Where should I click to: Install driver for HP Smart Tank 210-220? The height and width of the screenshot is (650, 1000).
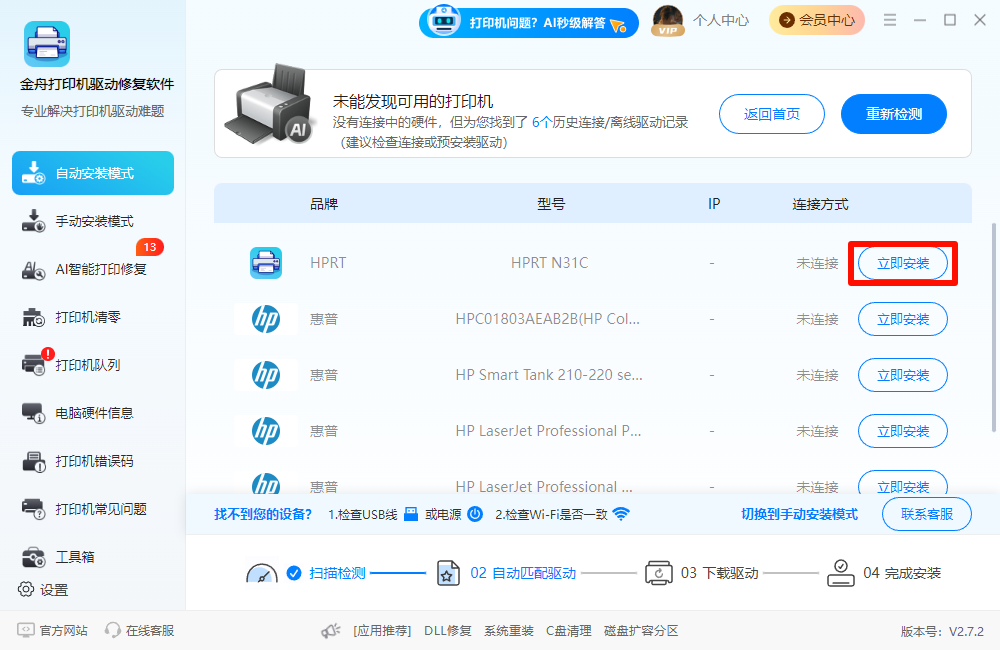902,375
